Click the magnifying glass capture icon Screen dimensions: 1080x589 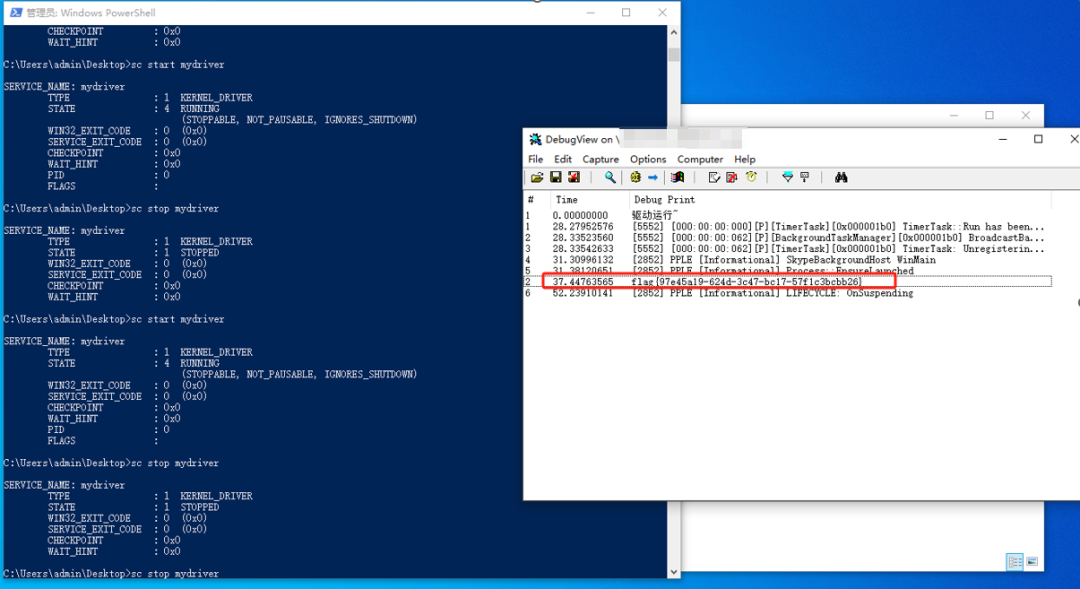coord(610,178)
